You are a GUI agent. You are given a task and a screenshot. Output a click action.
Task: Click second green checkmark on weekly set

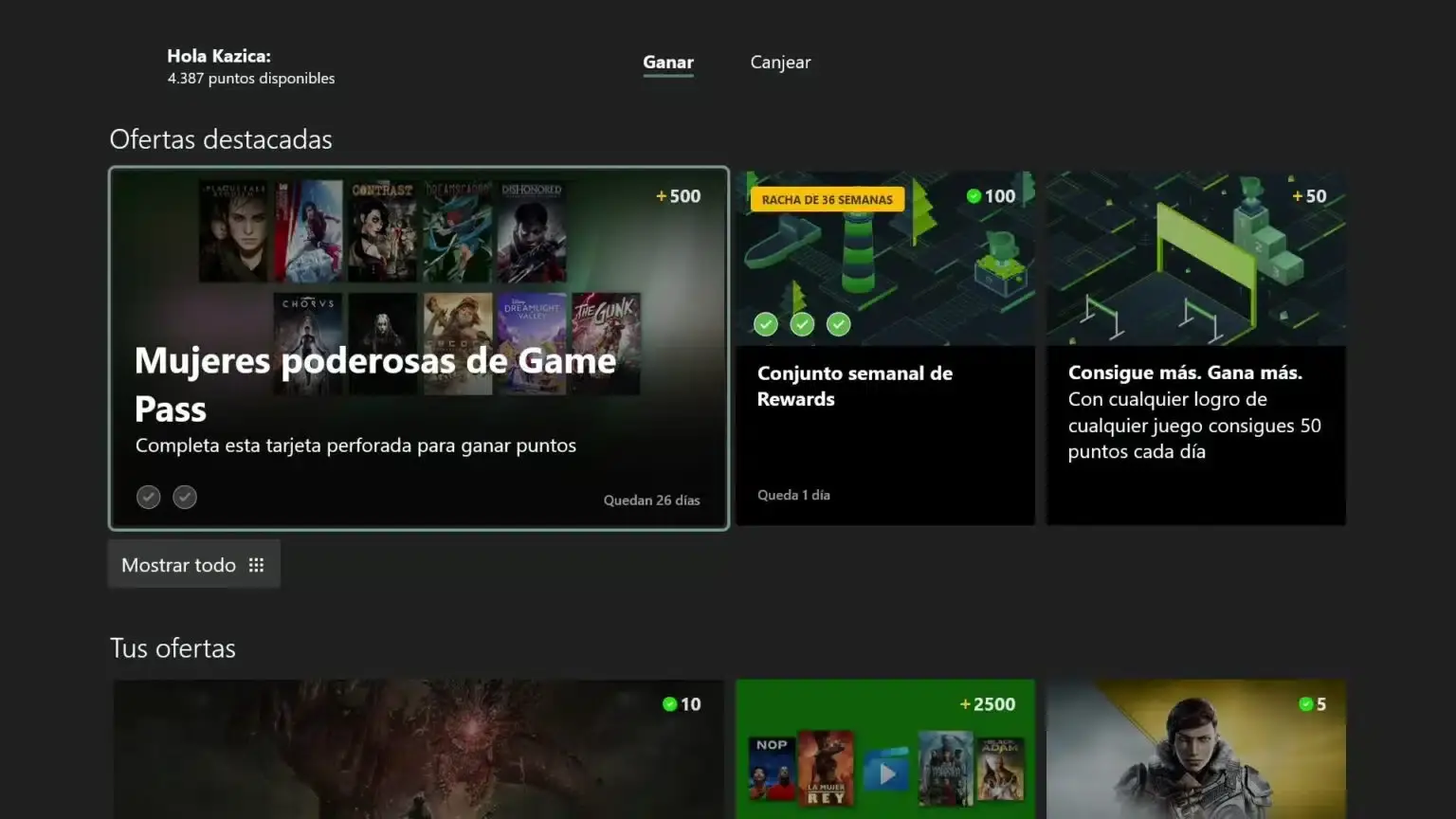[x=802, y=324]
